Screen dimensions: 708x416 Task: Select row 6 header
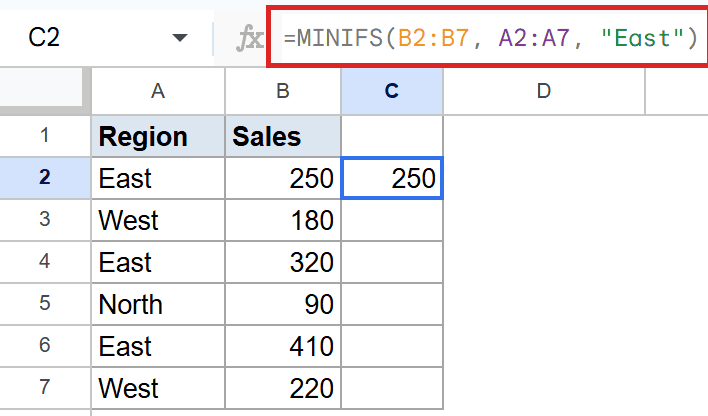[x=45, y=346]
